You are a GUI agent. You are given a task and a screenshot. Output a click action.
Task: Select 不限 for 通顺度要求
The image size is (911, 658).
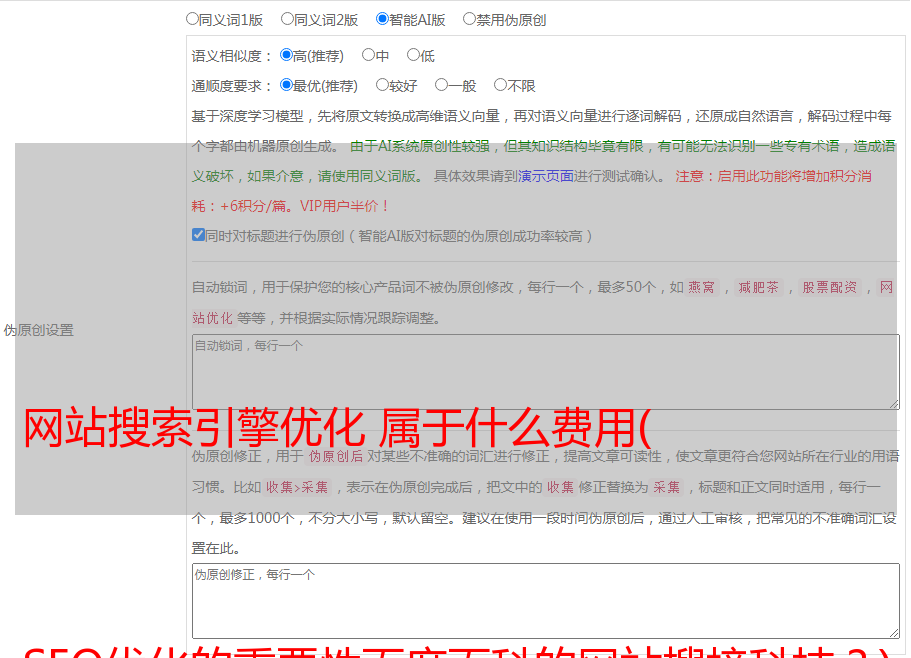click(500, 86)
